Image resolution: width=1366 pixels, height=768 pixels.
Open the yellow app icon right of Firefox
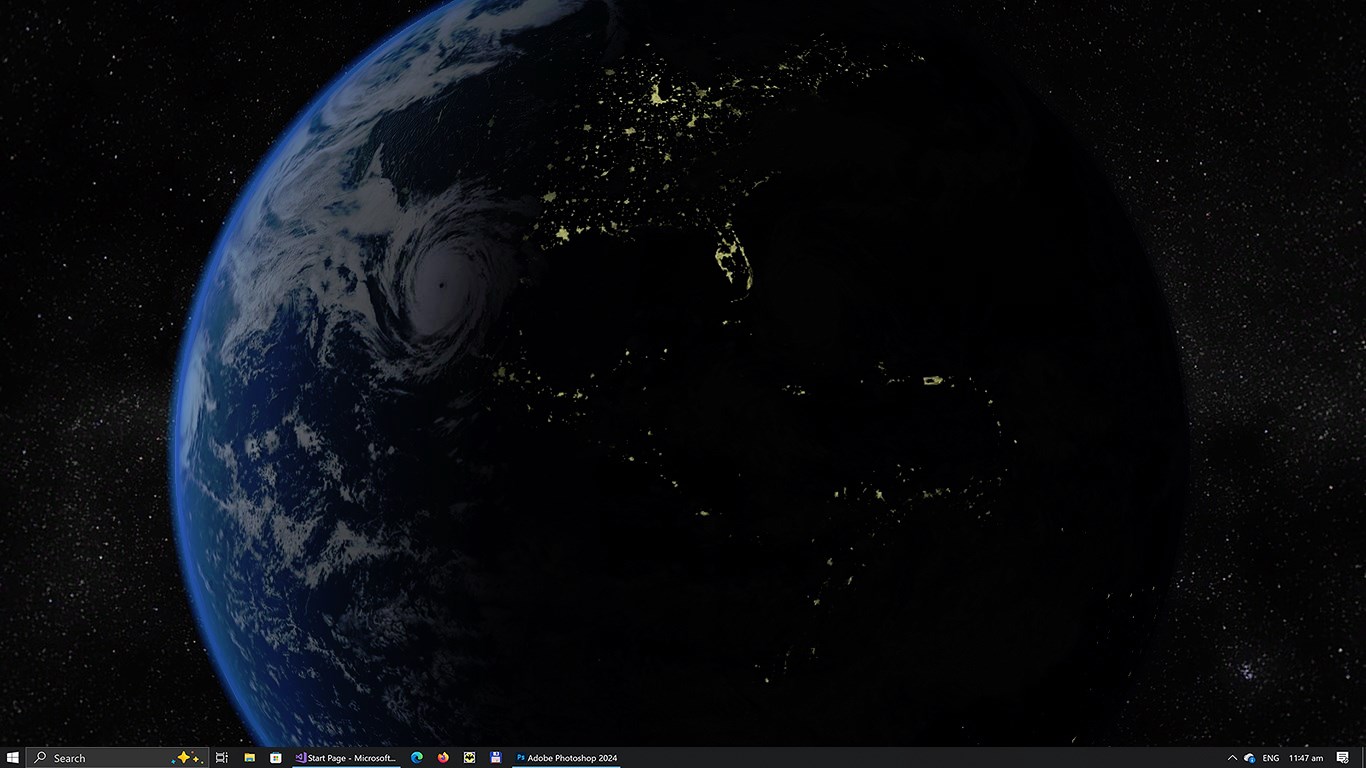click(469, 758)
